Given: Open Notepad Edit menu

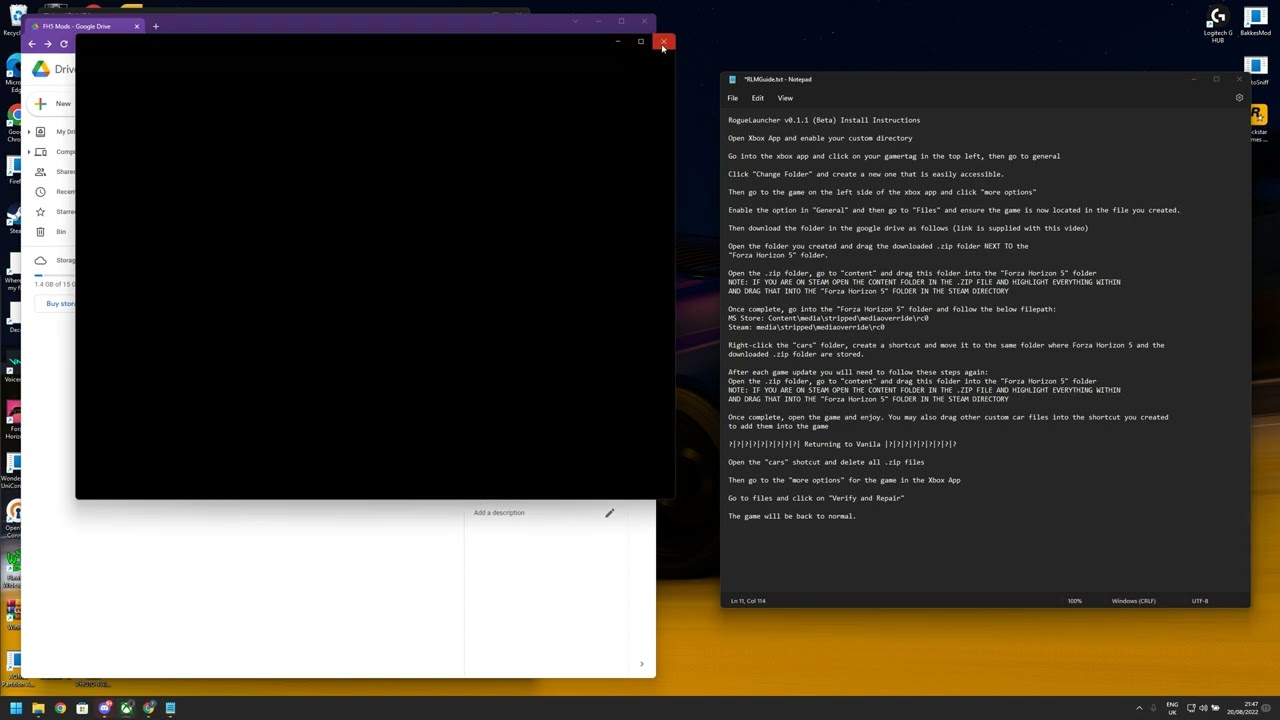Looking at the screenshot, I should [758, 98].
